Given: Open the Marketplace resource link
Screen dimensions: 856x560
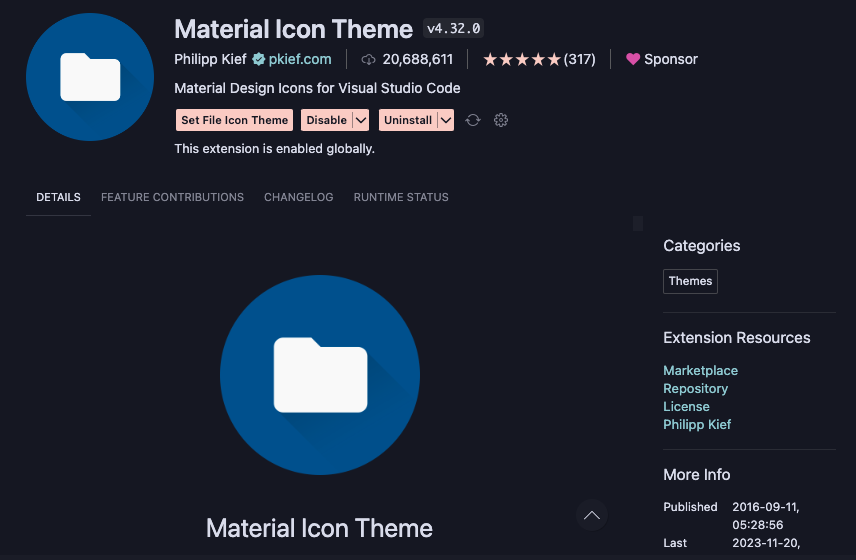Looking at the screenshot, I should (x=700, y=371).
